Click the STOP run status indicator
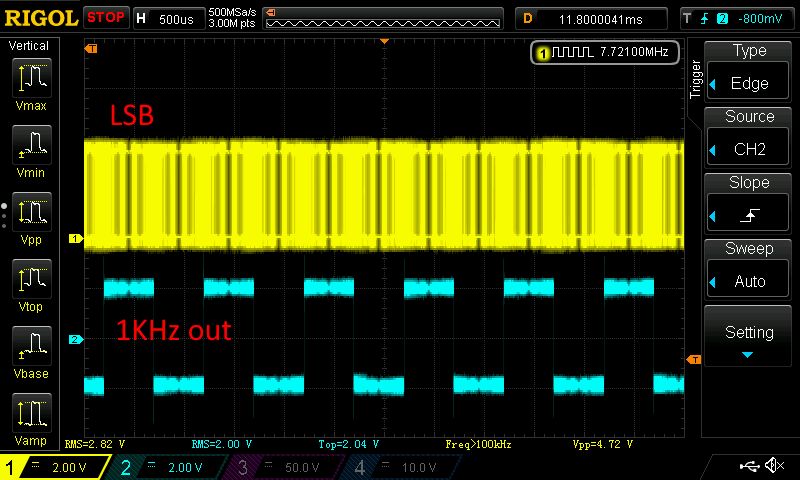800x480 pixels. tap(106, 18)
